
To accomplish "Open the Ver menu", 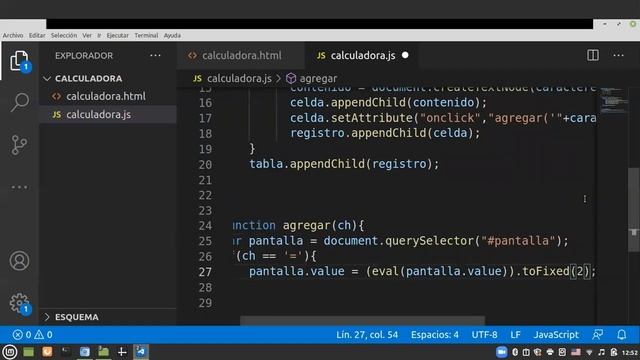I will coord(87,36).
